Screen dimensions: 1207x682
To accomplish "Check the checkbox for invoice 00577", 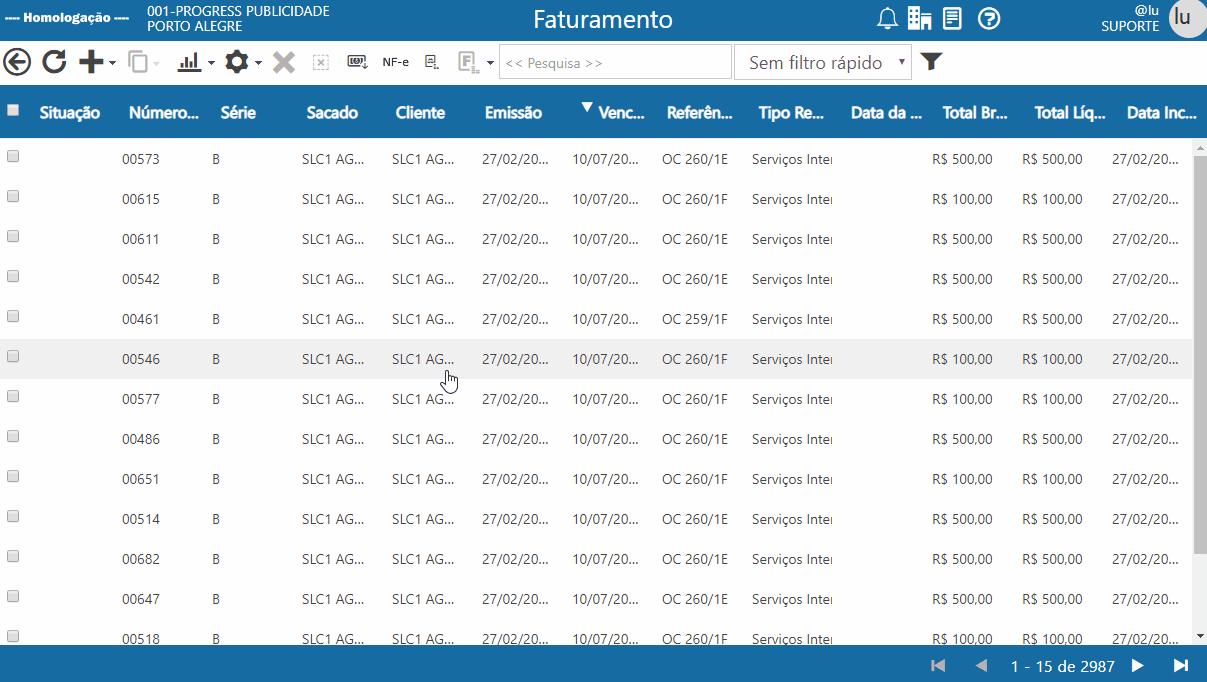I will [x=13, y=397].
